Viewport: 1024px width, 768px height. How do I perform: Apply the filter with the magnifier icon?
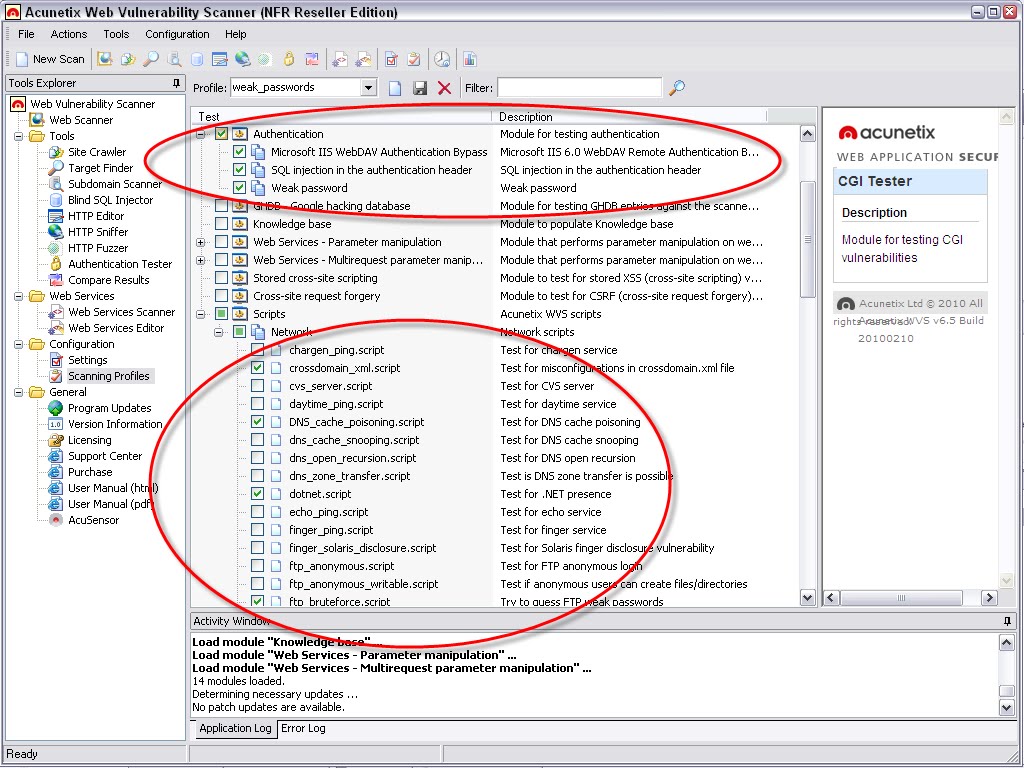click(x=677, y=87)
